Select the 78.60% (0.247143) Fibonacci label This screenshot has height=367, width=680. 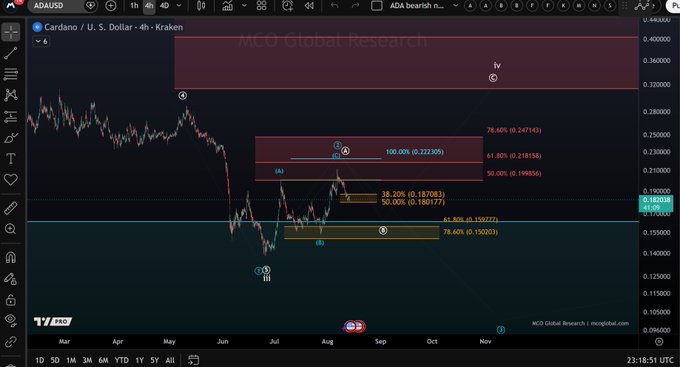click(514, 130)
